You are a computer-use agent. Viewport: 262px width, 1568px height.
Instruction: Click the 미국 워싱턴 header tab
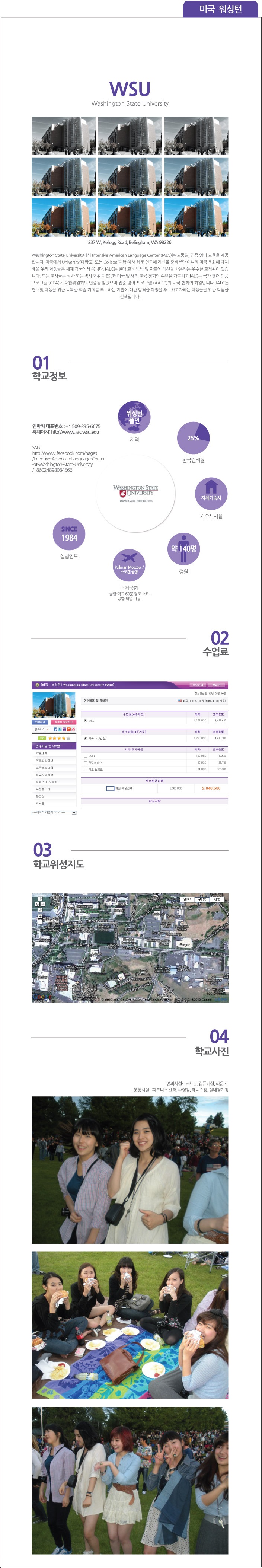tap(220, 9)
